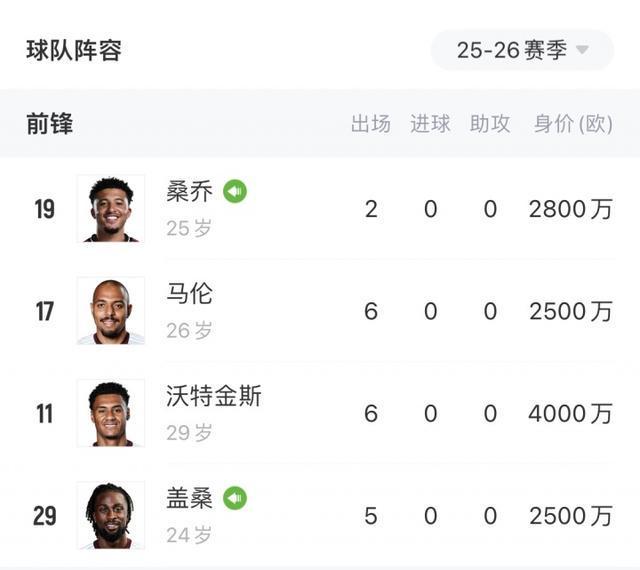
Task: Sort by 助攻 assists column
Action: pos(490,124)
